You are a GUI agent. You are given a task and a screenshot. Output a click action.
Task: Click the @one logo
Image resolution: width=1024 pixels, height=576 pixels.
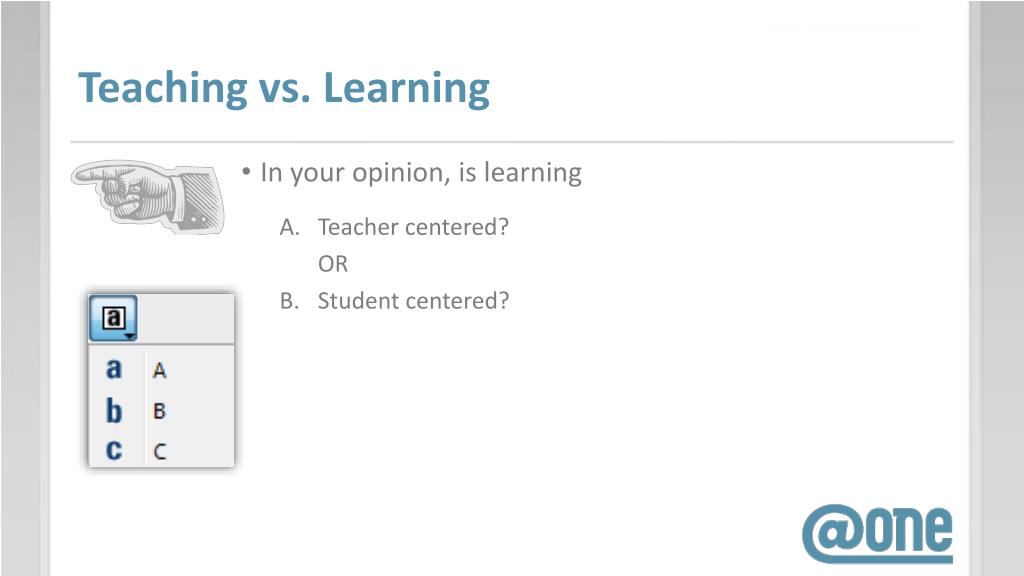tap(877, 534)
